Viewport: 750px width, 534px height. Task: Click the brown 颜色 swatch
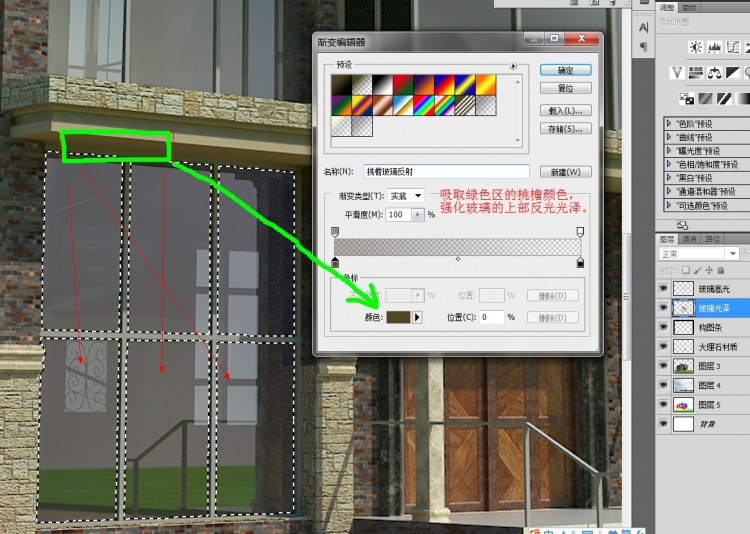(398, 317)
